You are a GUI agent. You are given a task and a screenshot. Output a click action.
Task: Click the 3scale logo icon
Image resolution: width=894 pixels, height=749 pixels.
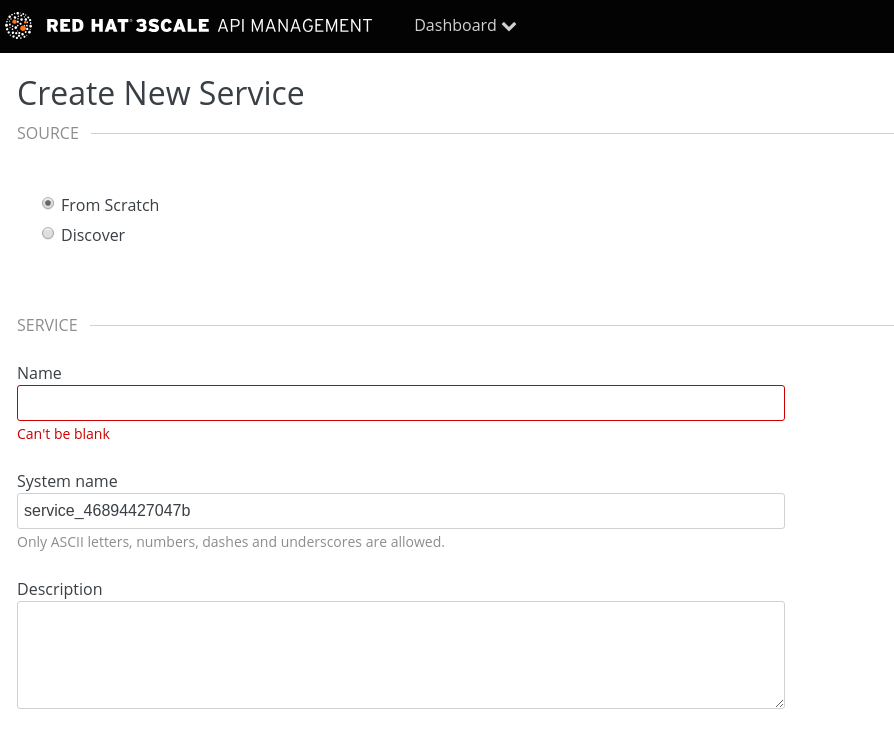coord(19,26)
